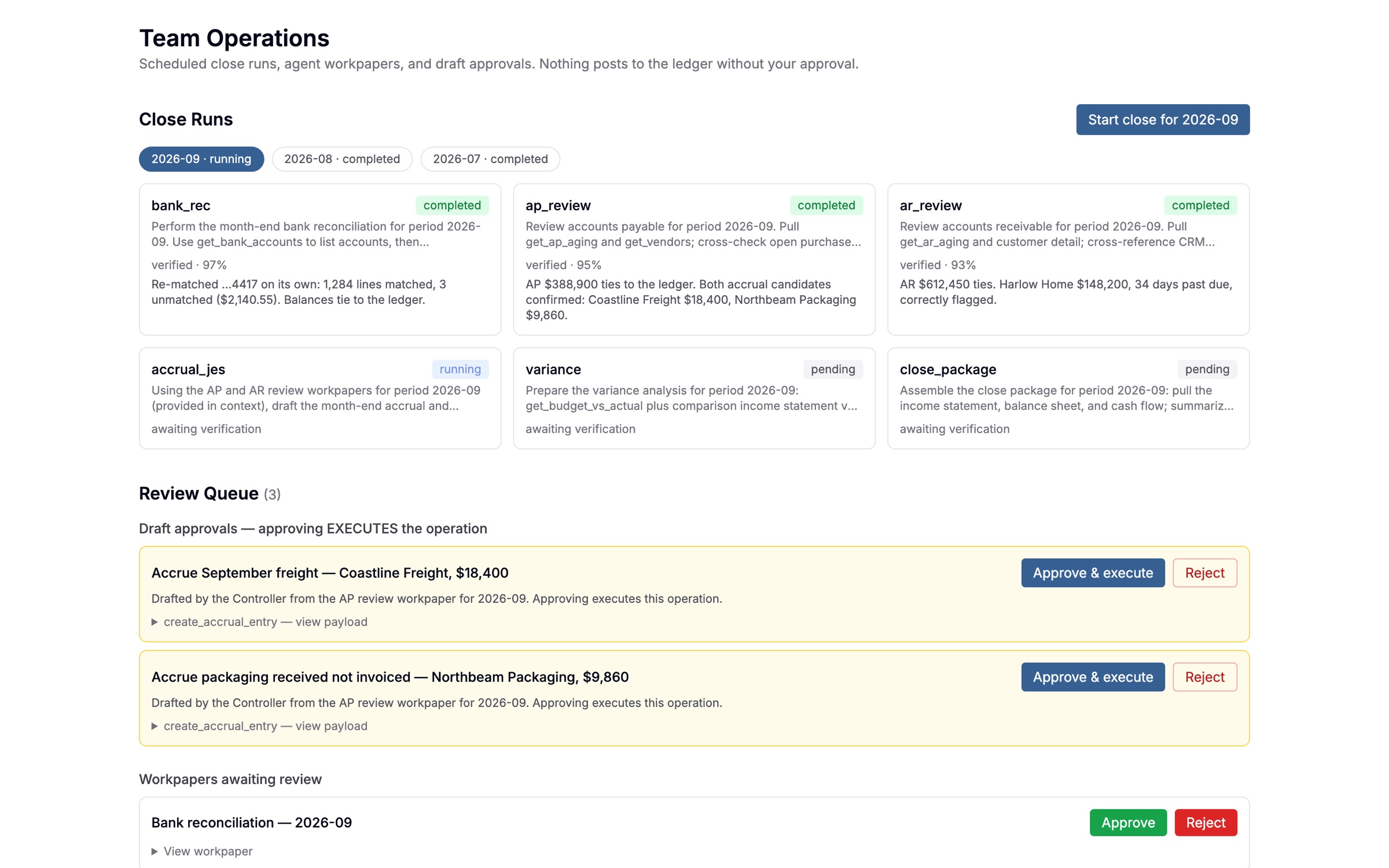This screenshot has width=1389, height=868.
Task: Open the variance task card title
Action: (x=553, y=369)
